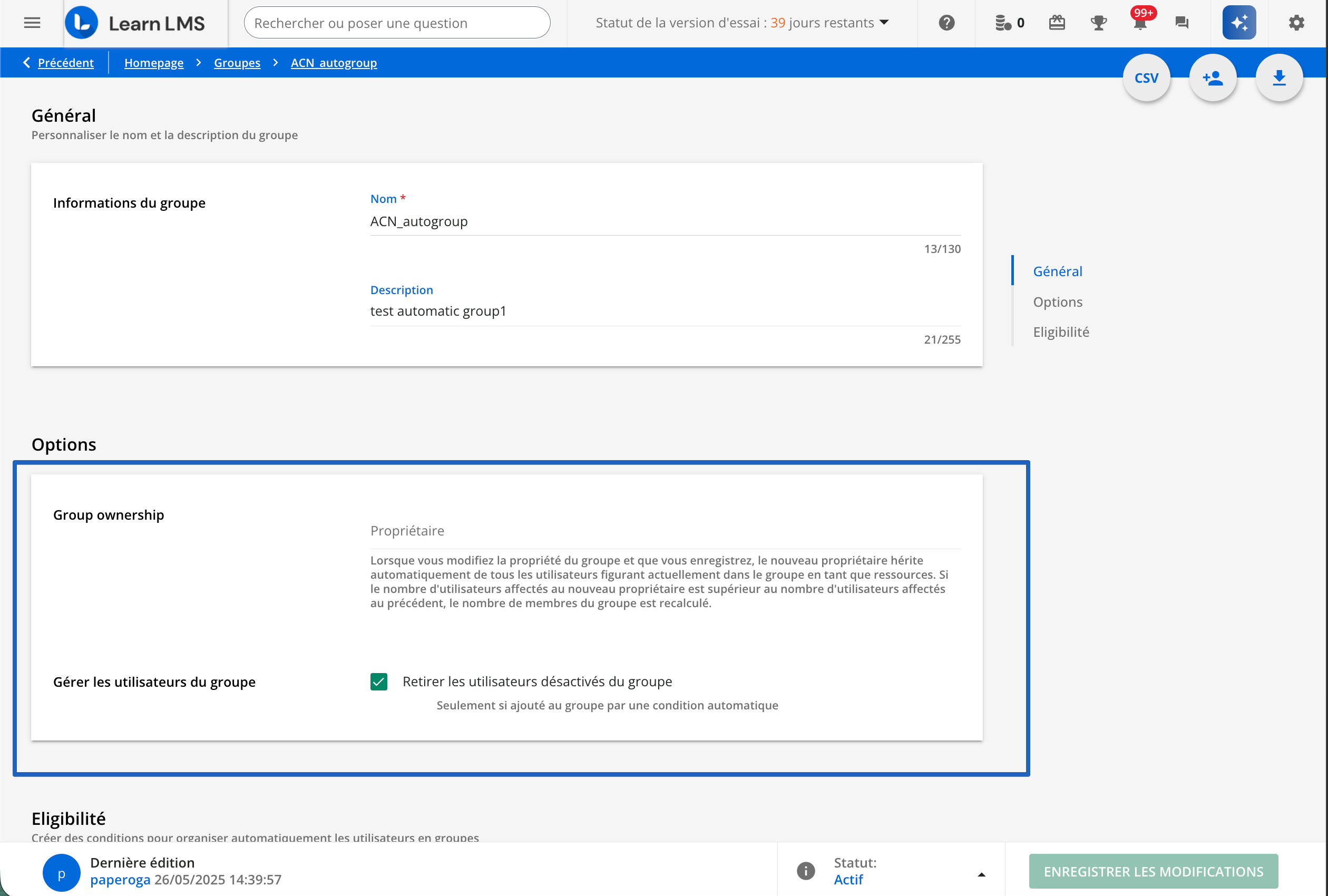The image size is (1328, 896).
Task: Click the round CSV import button
Action: pos(1146,77)
